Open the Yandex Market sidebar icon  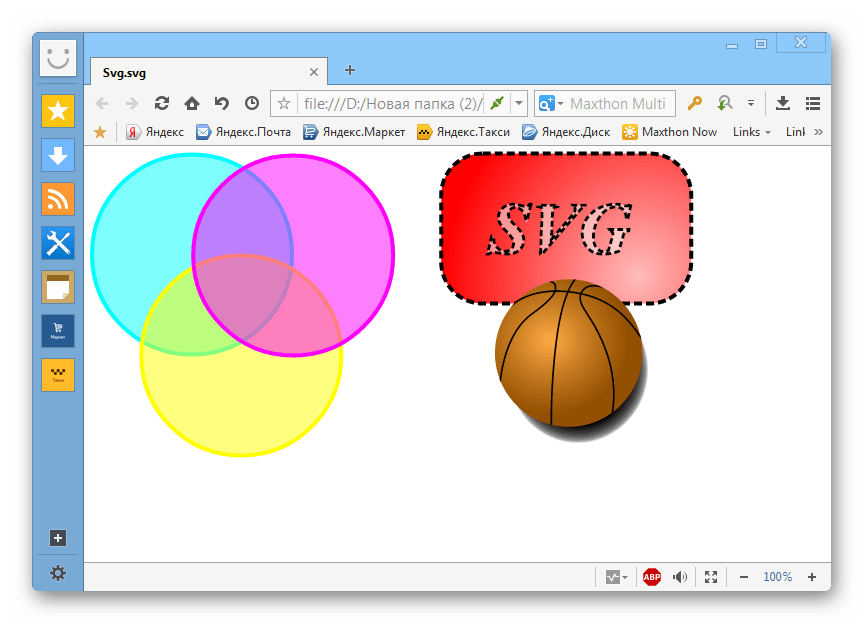[x=58, y=331]
